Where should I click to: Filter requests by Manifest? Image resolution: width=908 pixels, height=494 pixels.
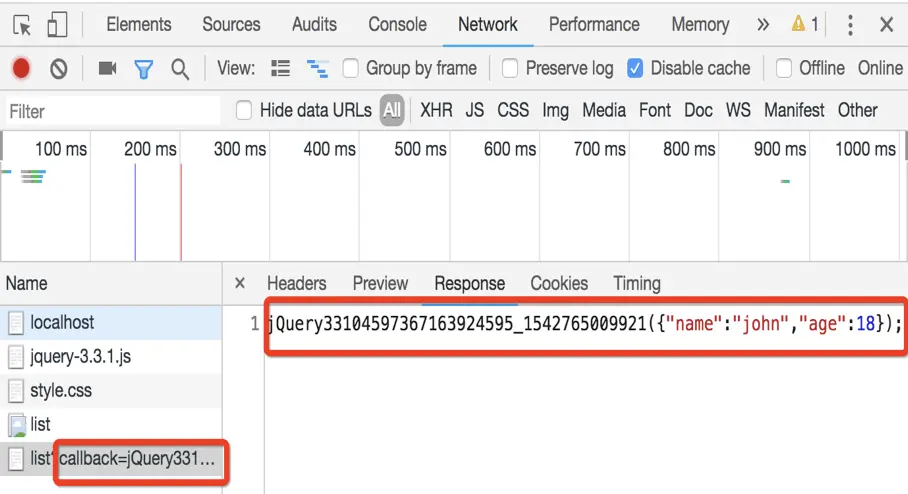[794, 110]
